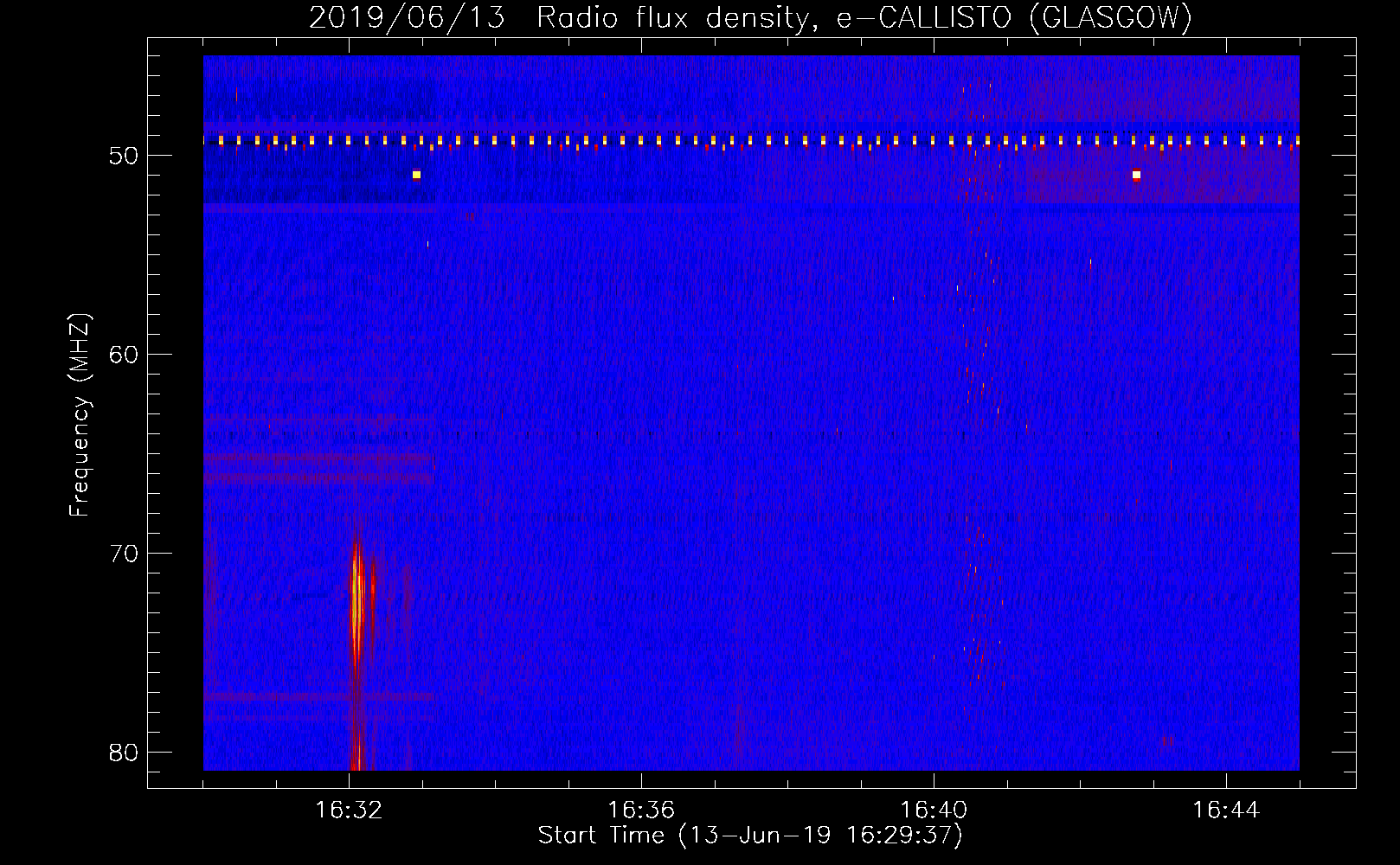
Task: Click the 70 MHz frequency tick label
Action: [124, 554]
